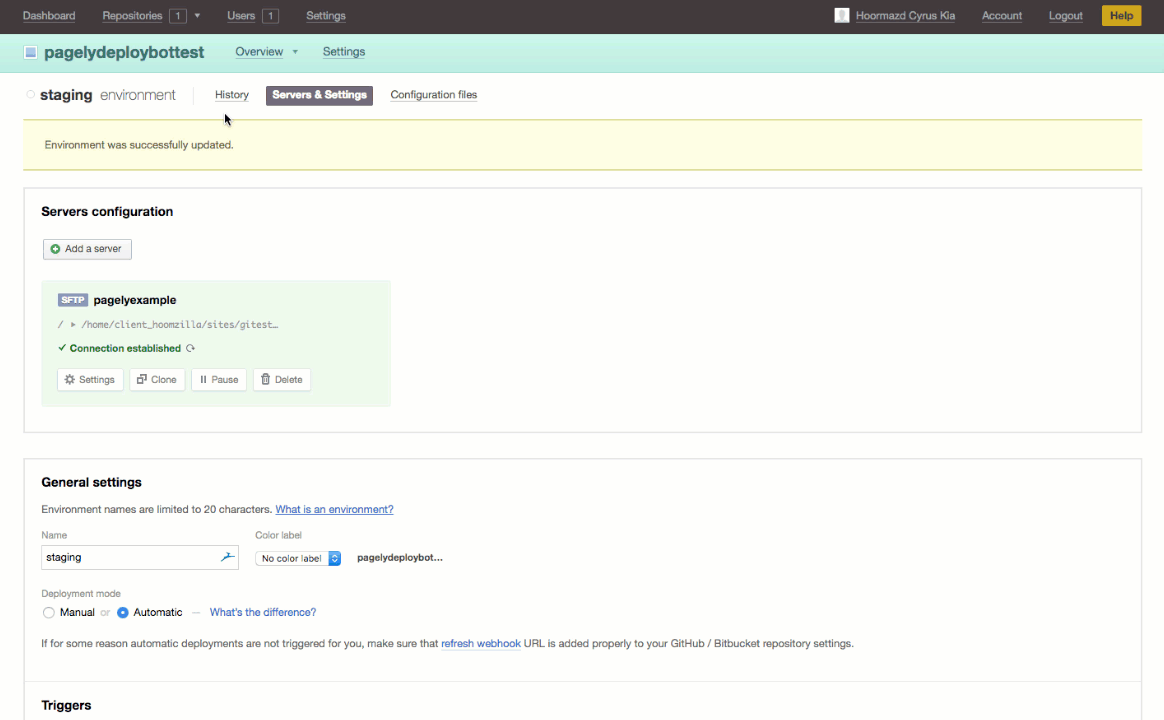Click the Servers configuration heading
This screenshot has width=1164, height=720.
click(107, 212)
